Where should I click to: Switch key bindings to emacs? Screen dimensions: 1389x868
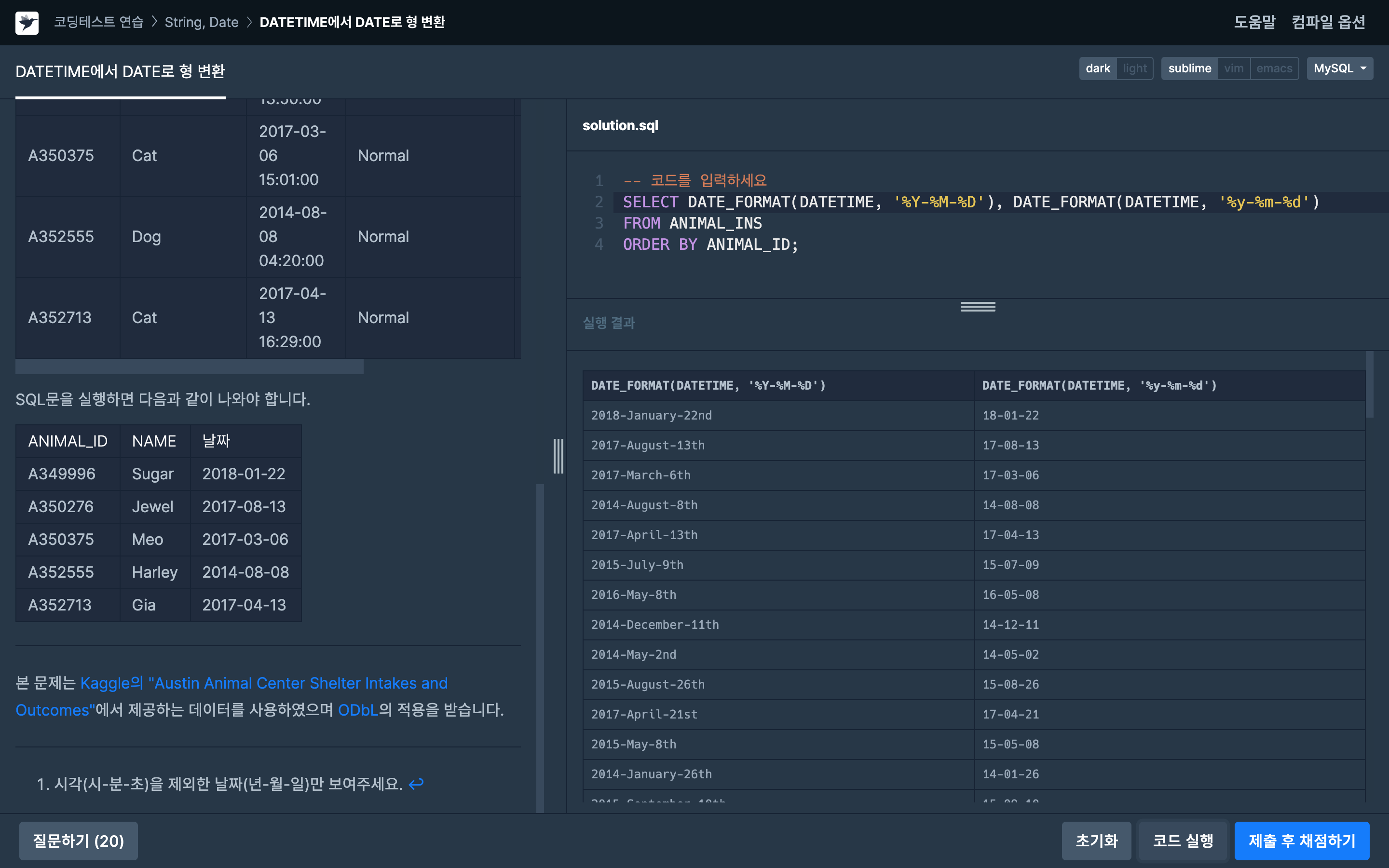[x=1274, y=68]
